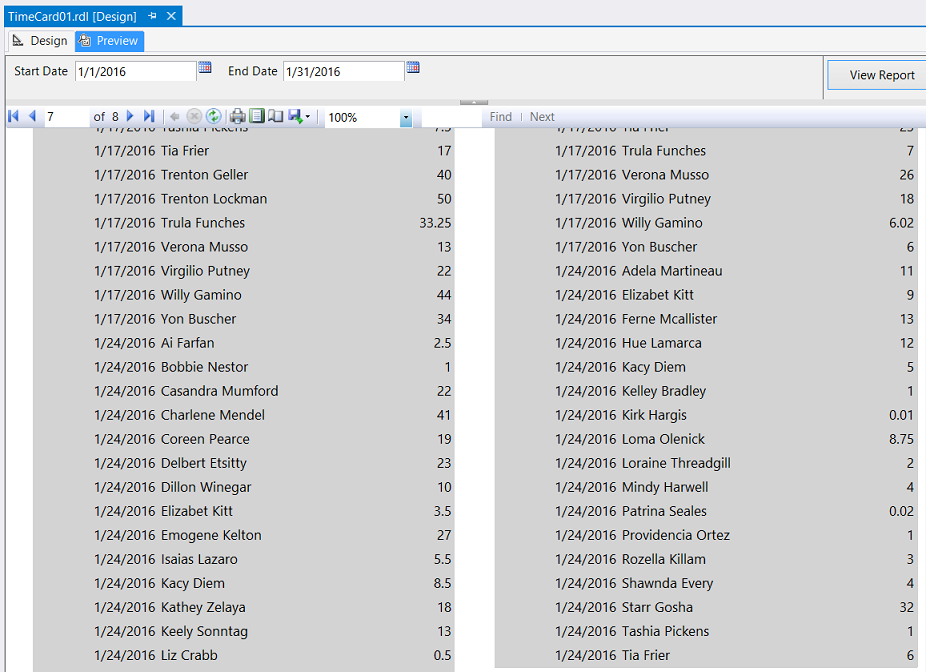Open the Start Date calendar picker
Screen dimensions: 926x672
(x=205, y=68)
